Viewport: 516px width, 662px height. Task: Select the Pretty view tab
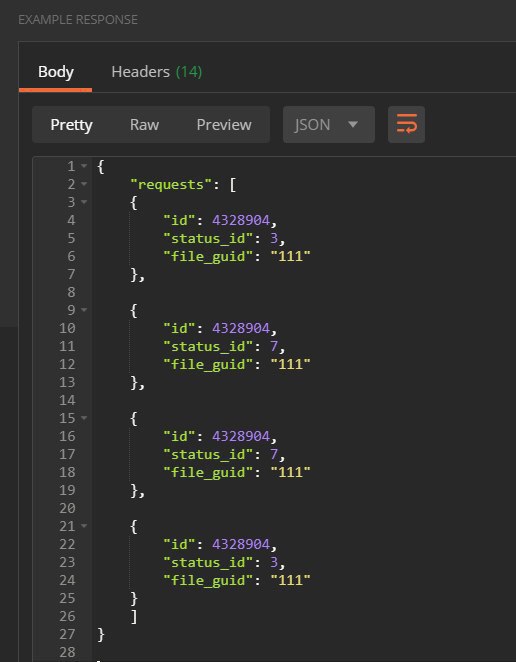(71, 125)
